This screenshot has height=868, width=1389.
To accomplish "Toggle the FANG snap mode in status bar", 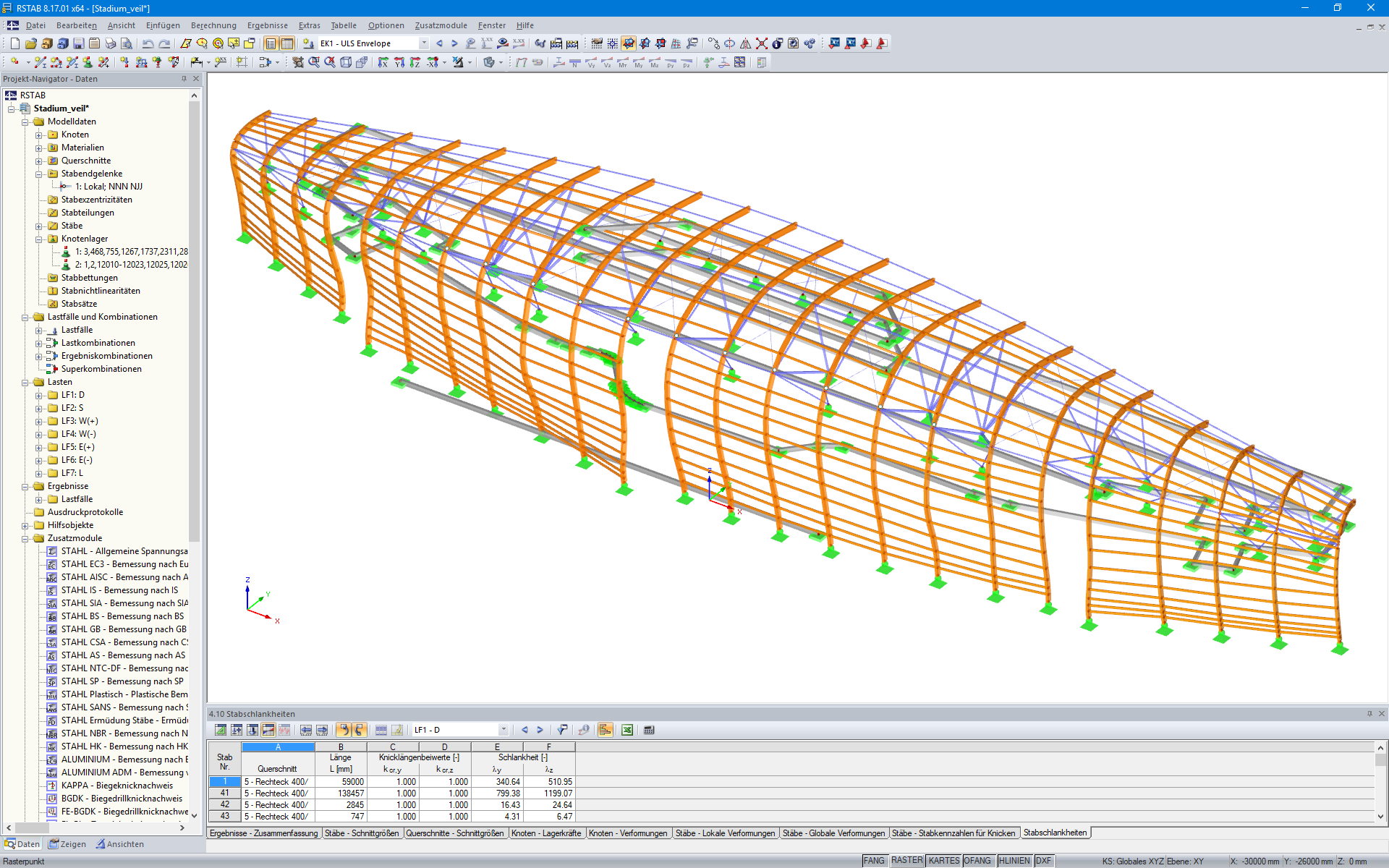I will coord(874,860).
